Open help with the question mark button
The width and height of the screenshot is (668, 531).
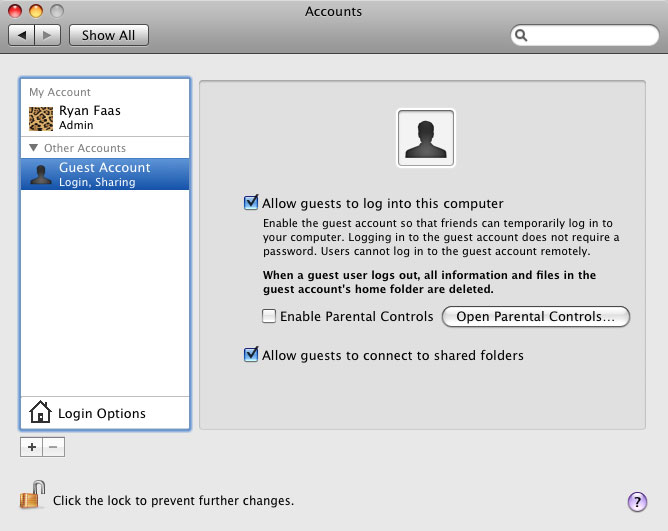(x=635, y=501)
